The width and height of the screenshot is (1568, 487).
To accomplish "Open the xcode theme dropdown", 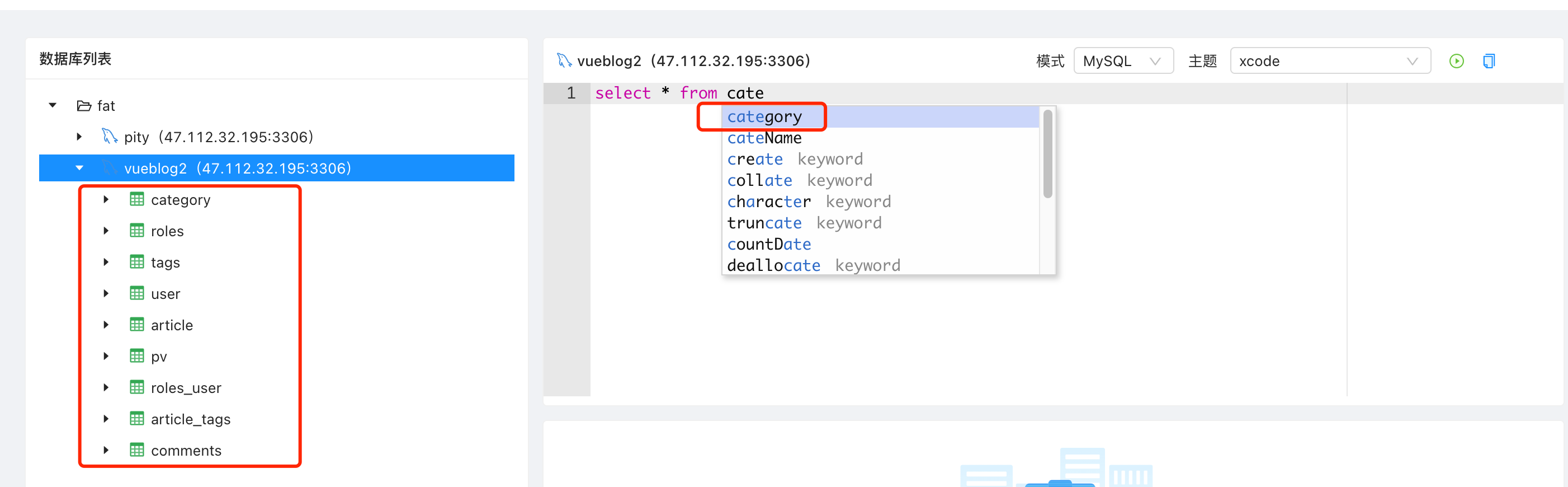I will pyautogui.click(x=1330, y=61).
